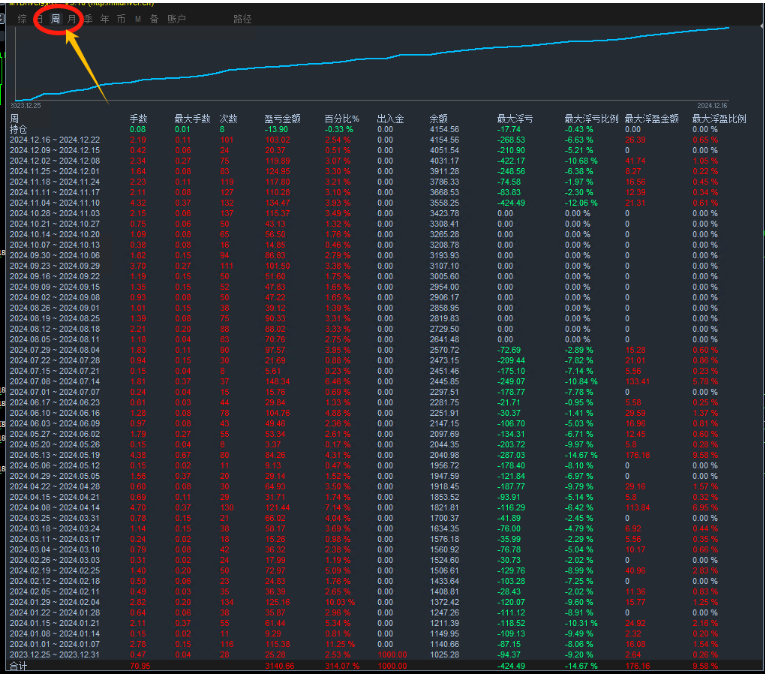Select the 月 (monthly) tab

tap(71, 19)
